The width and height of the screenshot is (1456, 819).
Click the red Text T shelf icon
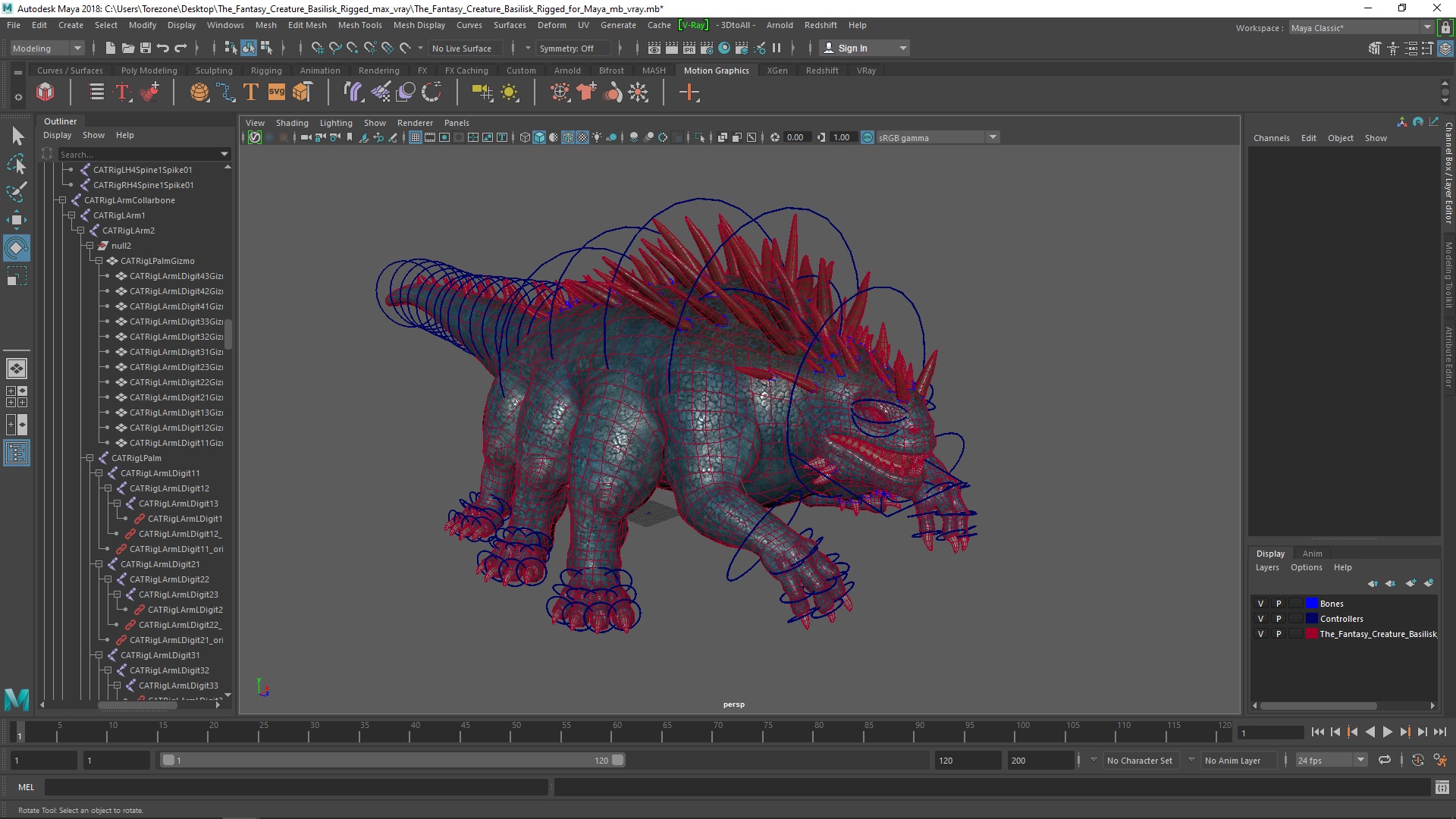[x=123, y=93]
